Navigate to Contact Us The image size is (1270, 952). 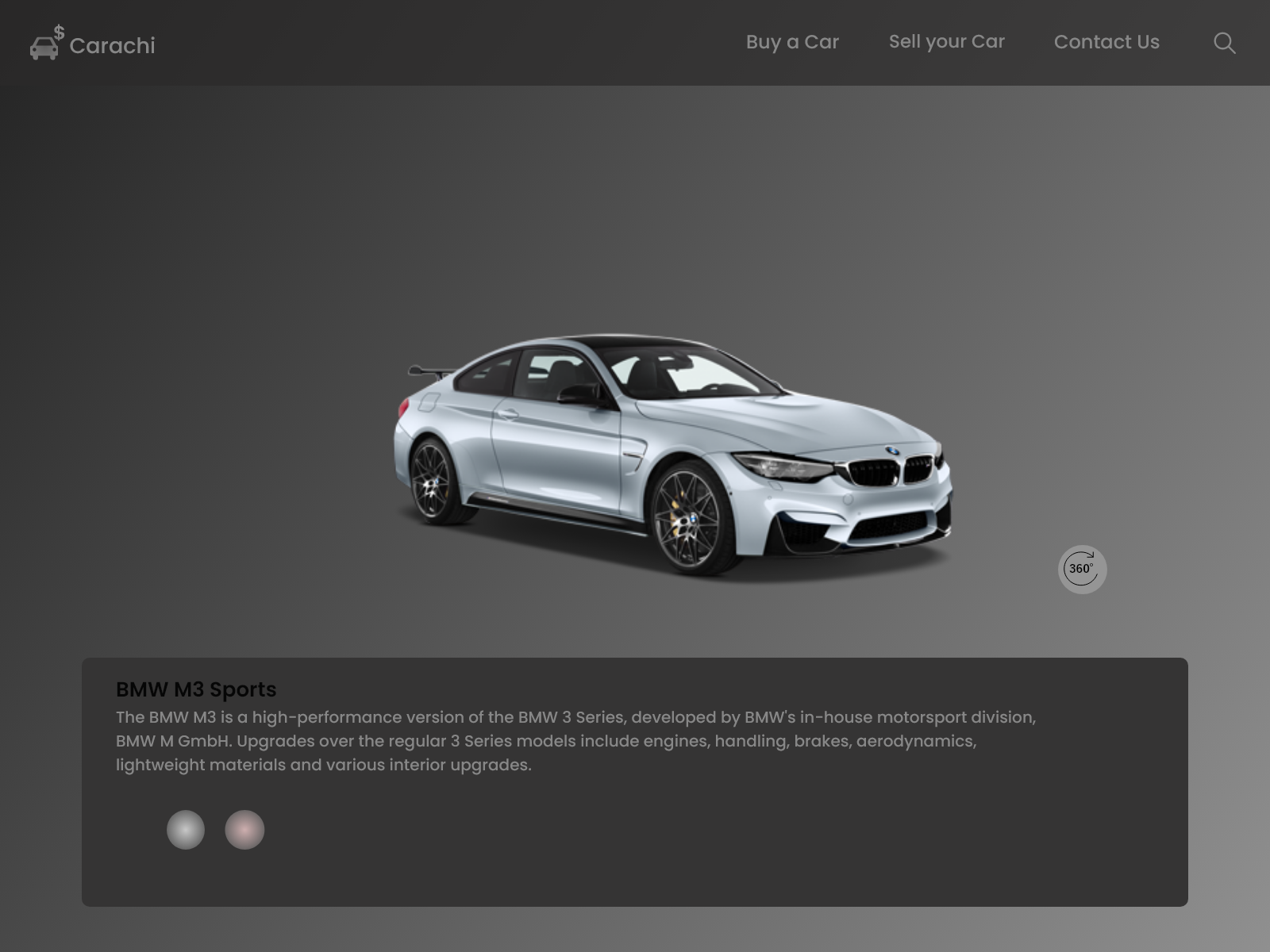pos(1106,42)
